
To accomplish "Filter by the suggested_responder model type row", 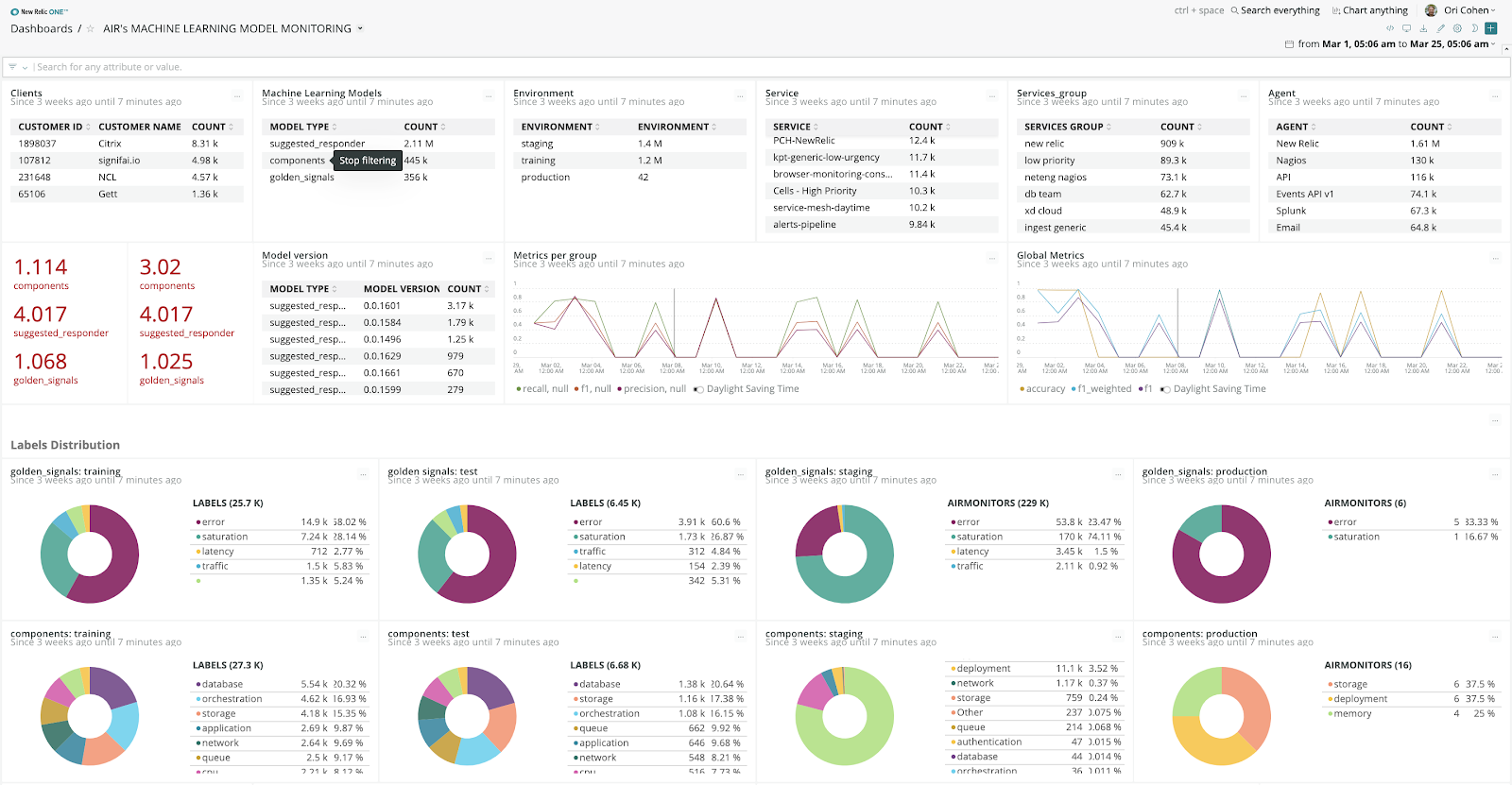I will point(377,144).
